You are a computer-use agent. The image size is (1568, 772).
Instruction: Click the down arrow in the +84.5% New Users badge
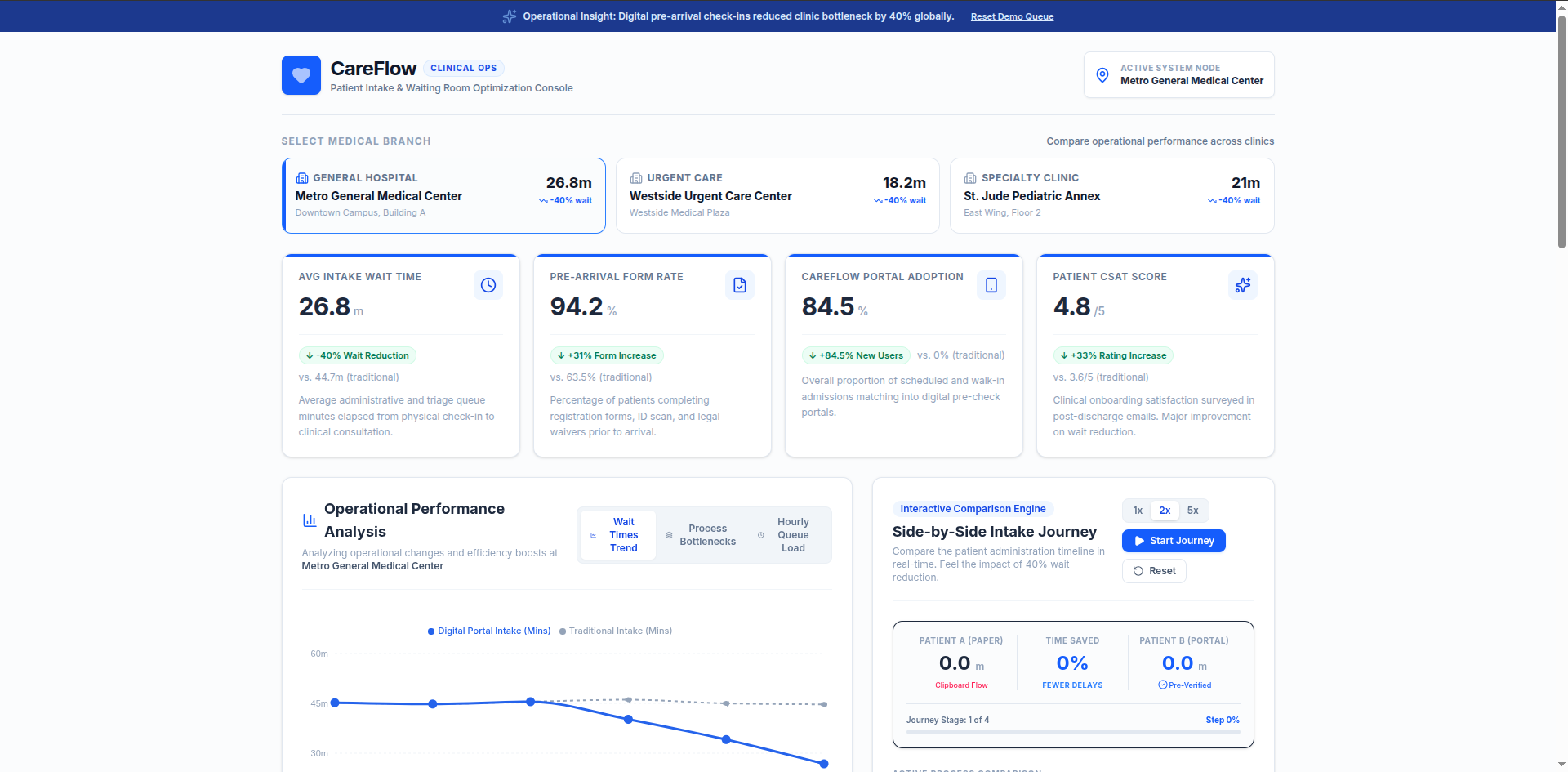pos(813,355)
